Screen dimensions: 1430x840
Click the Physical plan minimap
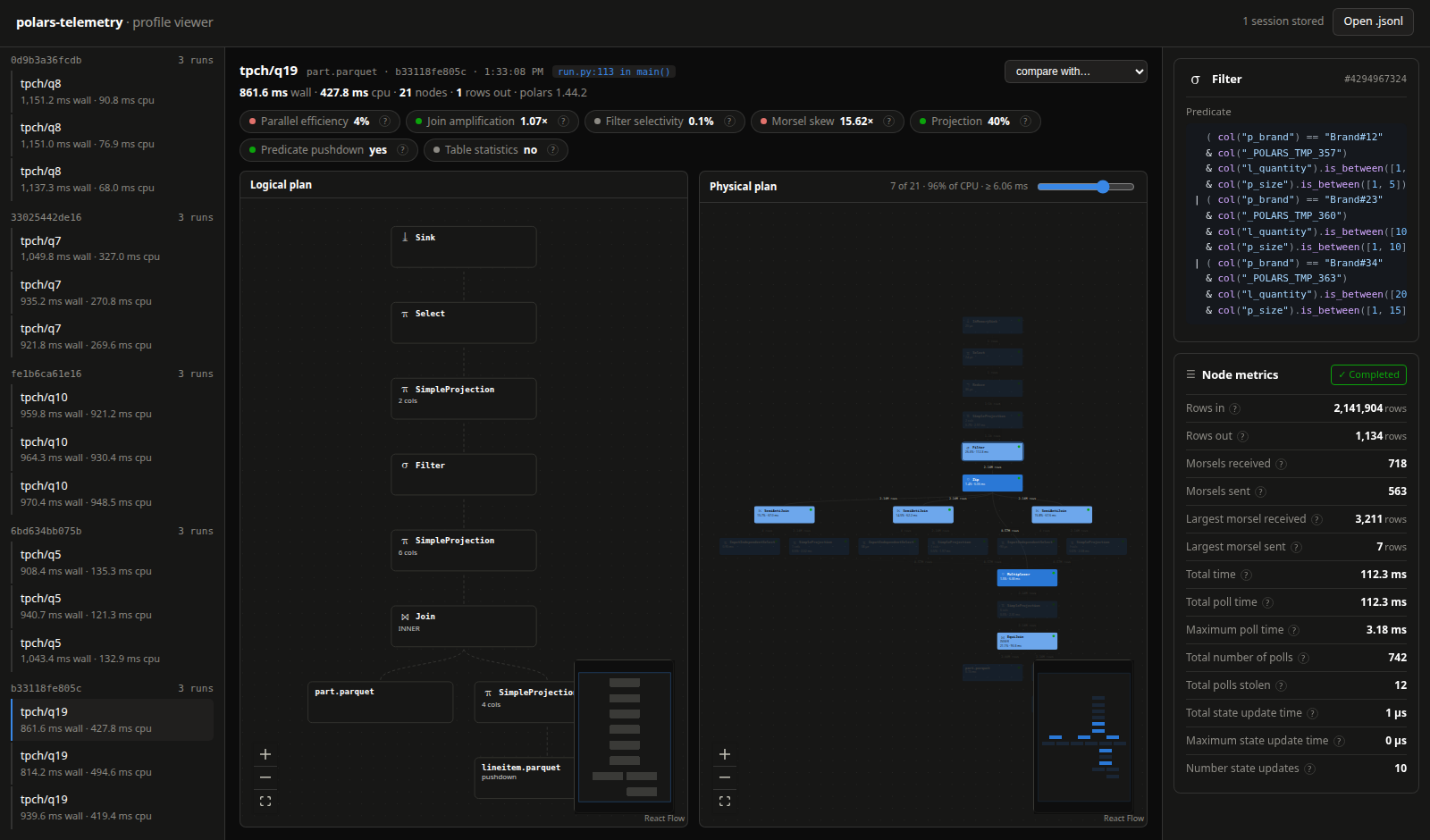click(x=1083, y=736)
